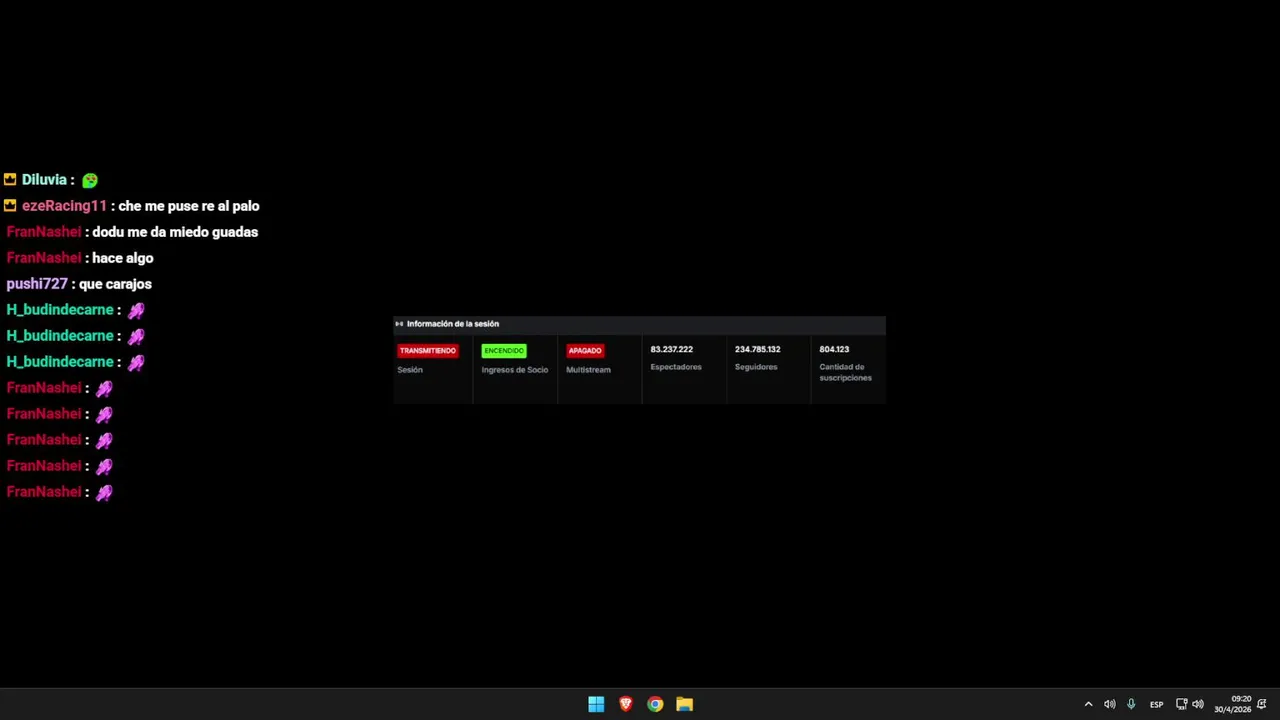
Task: Launch Brave browser from the taskbar
Action: (x=626, y=704)
